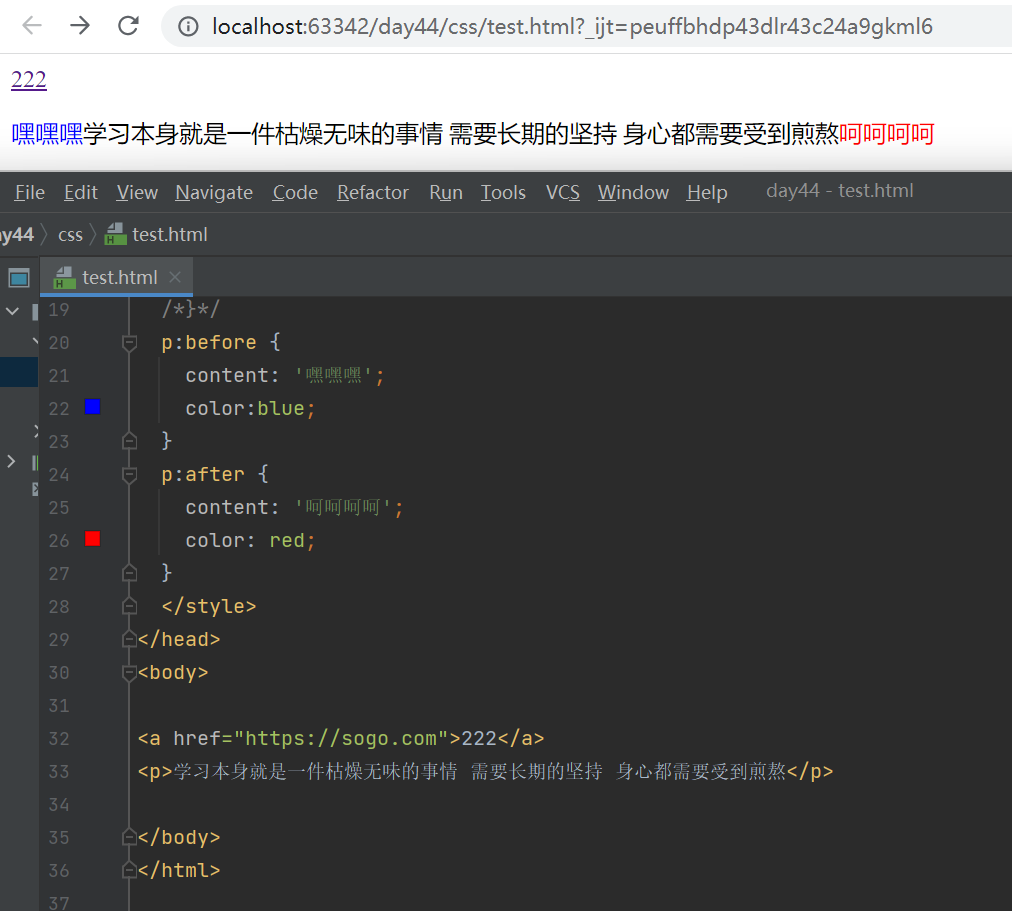Screen dimensions: 1012x911
Task: Place cursor on 'color: red;' code
Action: (x=250, y=540)
